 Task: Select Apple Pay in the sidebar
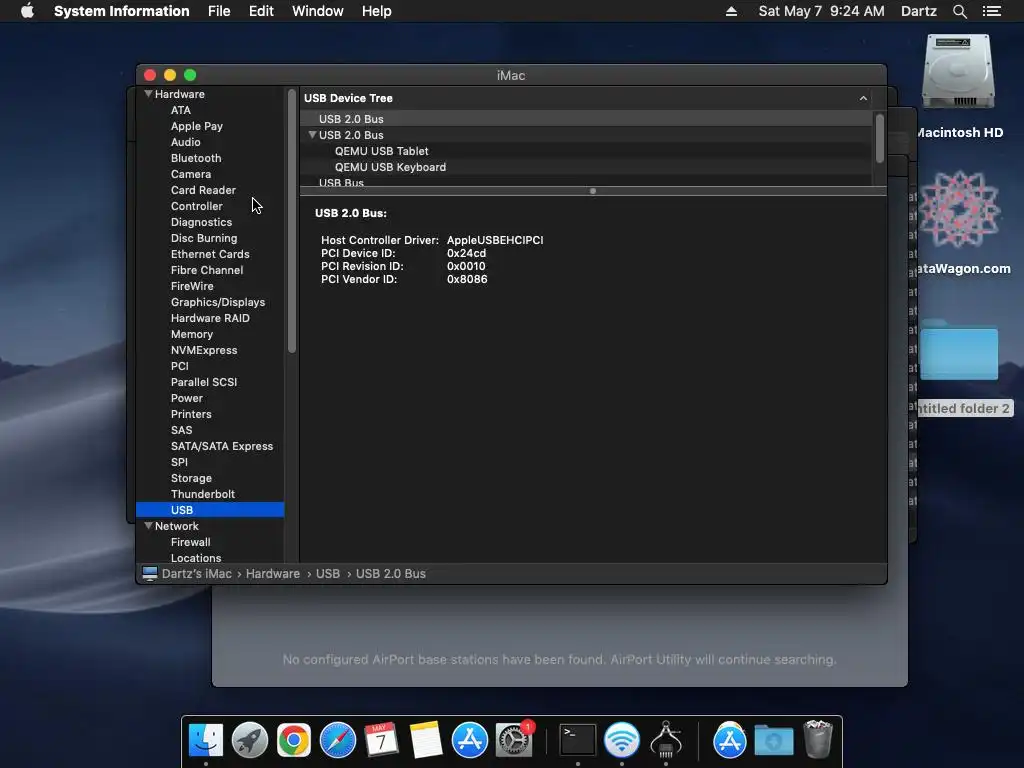pos(197,126)
